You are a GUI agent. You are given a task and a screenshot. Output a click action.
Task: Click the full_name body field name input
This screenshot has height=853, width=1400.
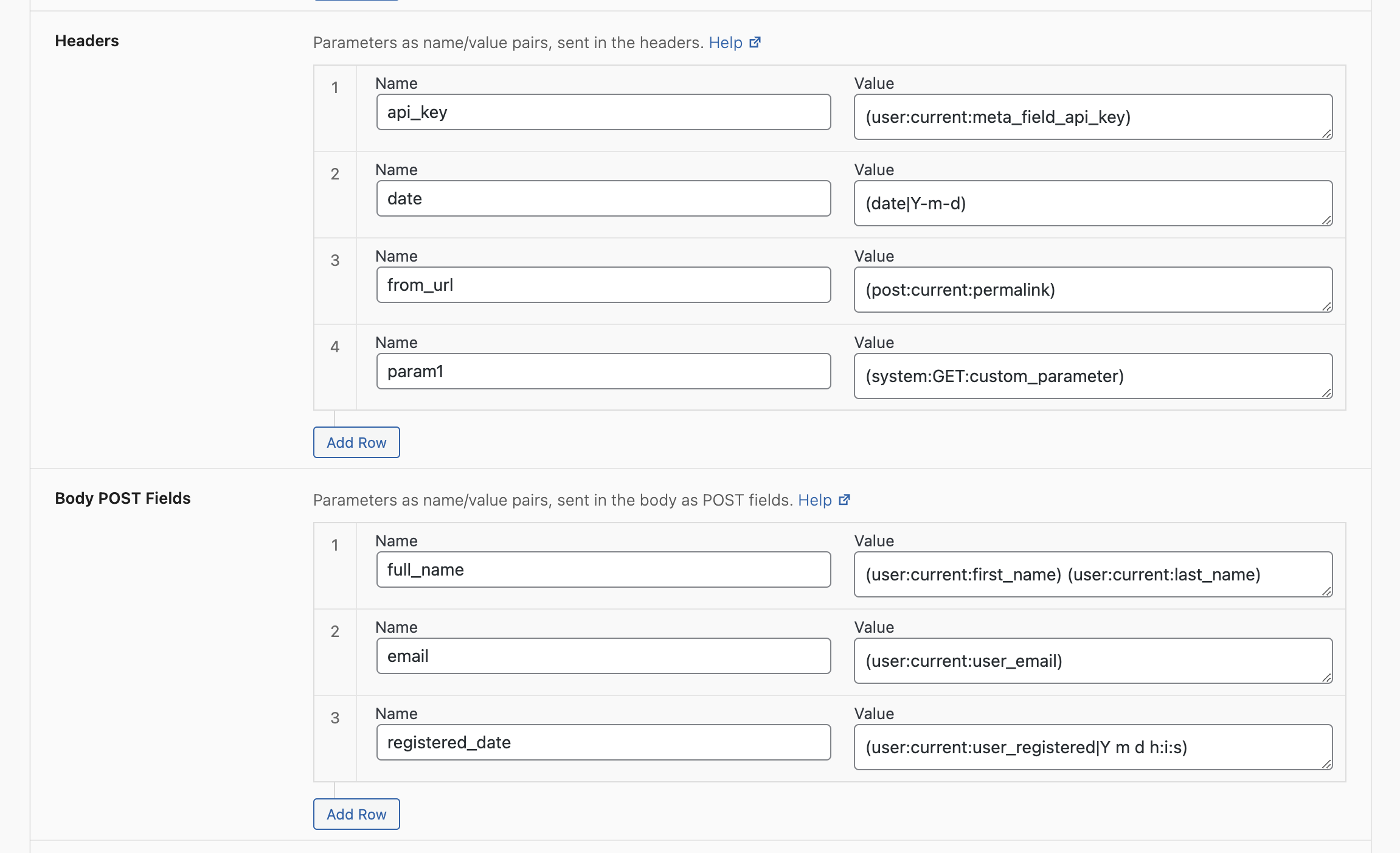tap(603, 570)
